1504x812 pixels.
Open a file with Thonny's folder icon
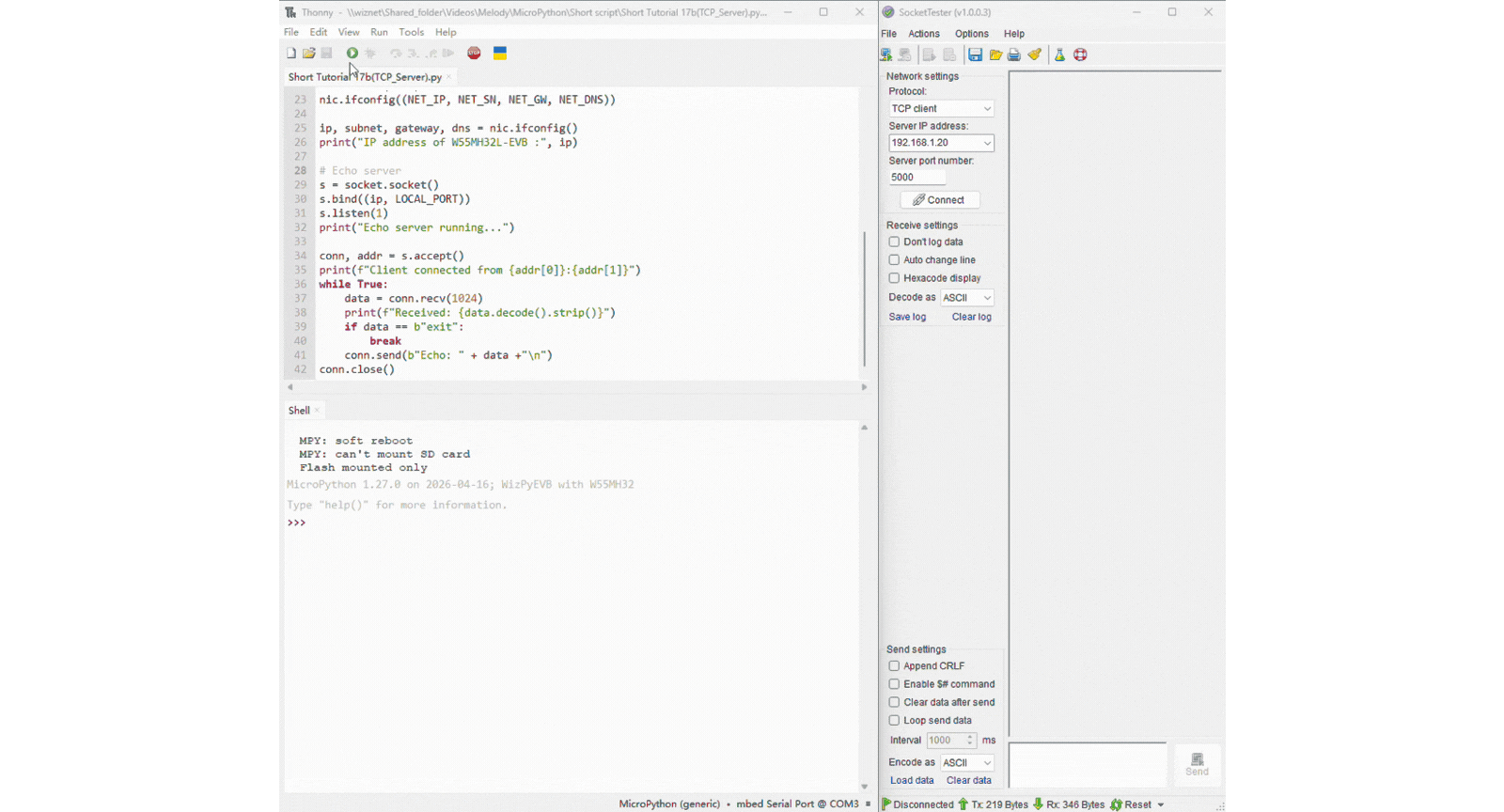pos(308,54)
